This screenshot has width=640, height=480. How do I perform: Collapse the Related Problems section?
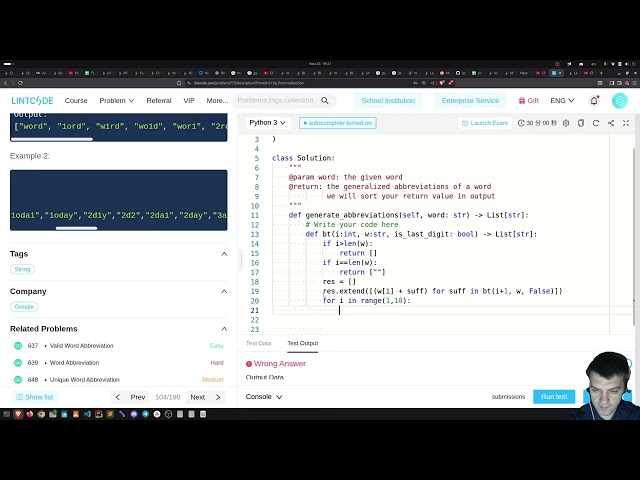tap(224, 329)
